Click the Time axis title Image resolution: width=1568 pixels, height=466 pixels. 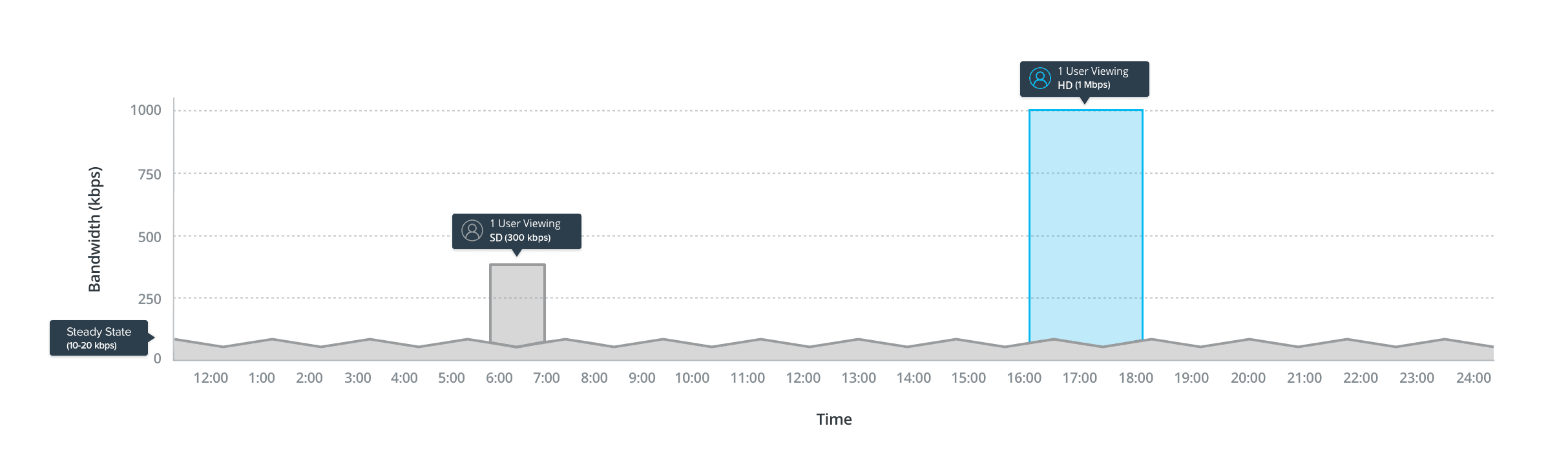click(x=833, y=420)
